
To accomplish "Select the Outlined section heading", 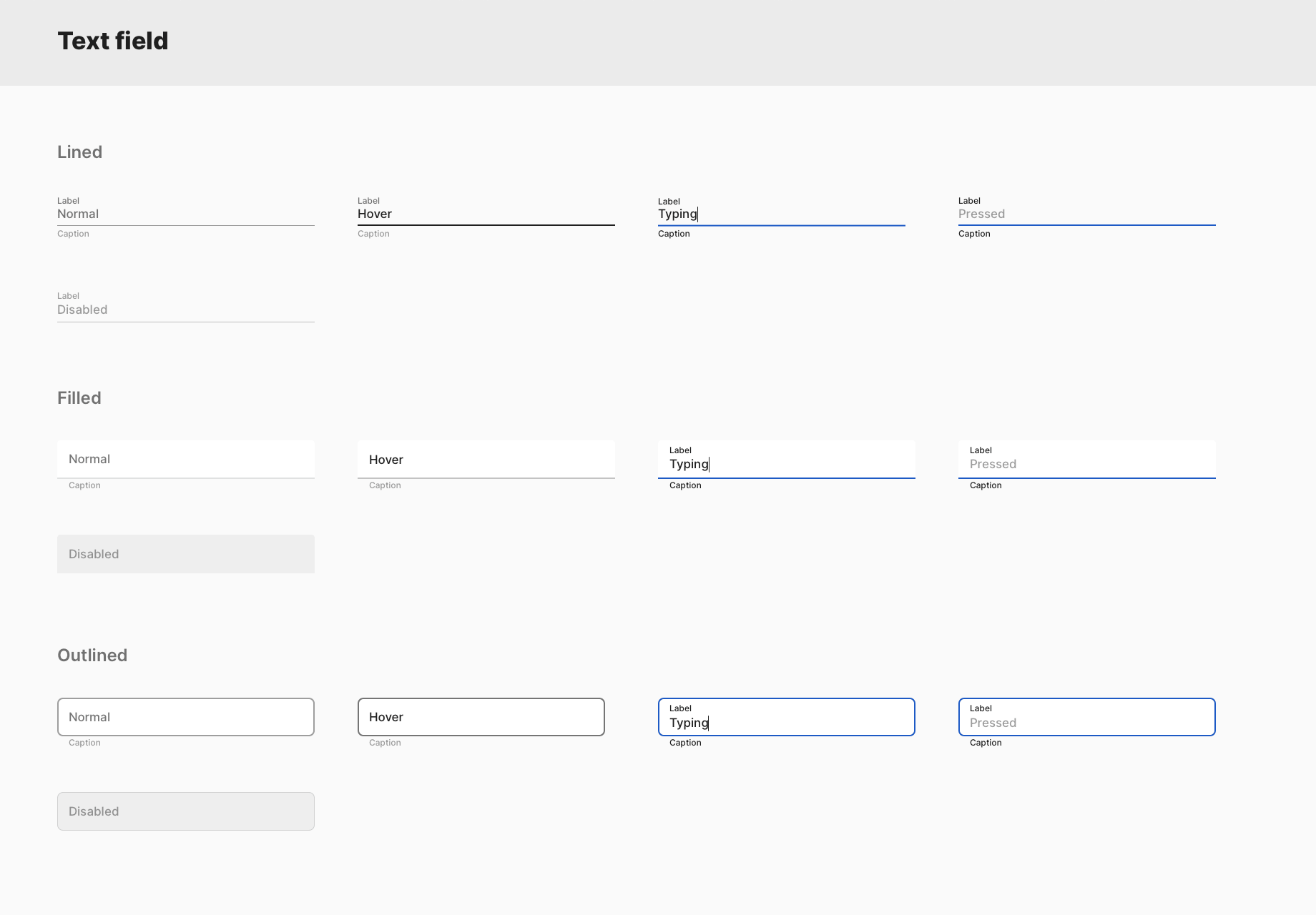I will coord(92,655).
